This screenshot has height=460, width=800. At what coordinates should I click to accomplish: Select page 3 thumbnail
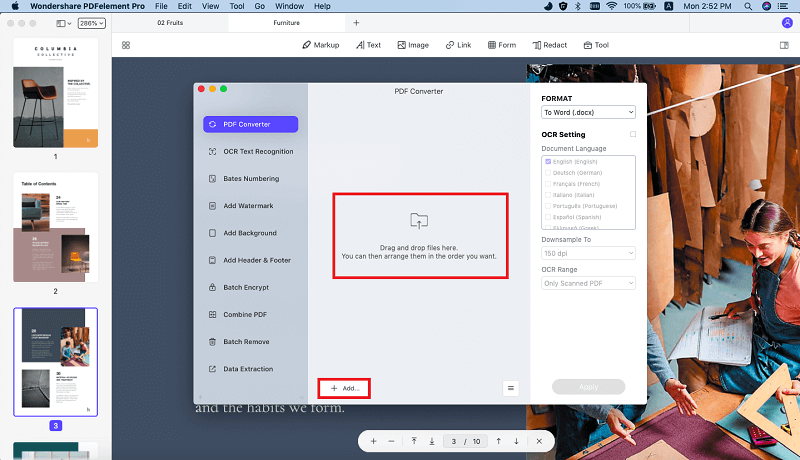click(x=56, y=362)
